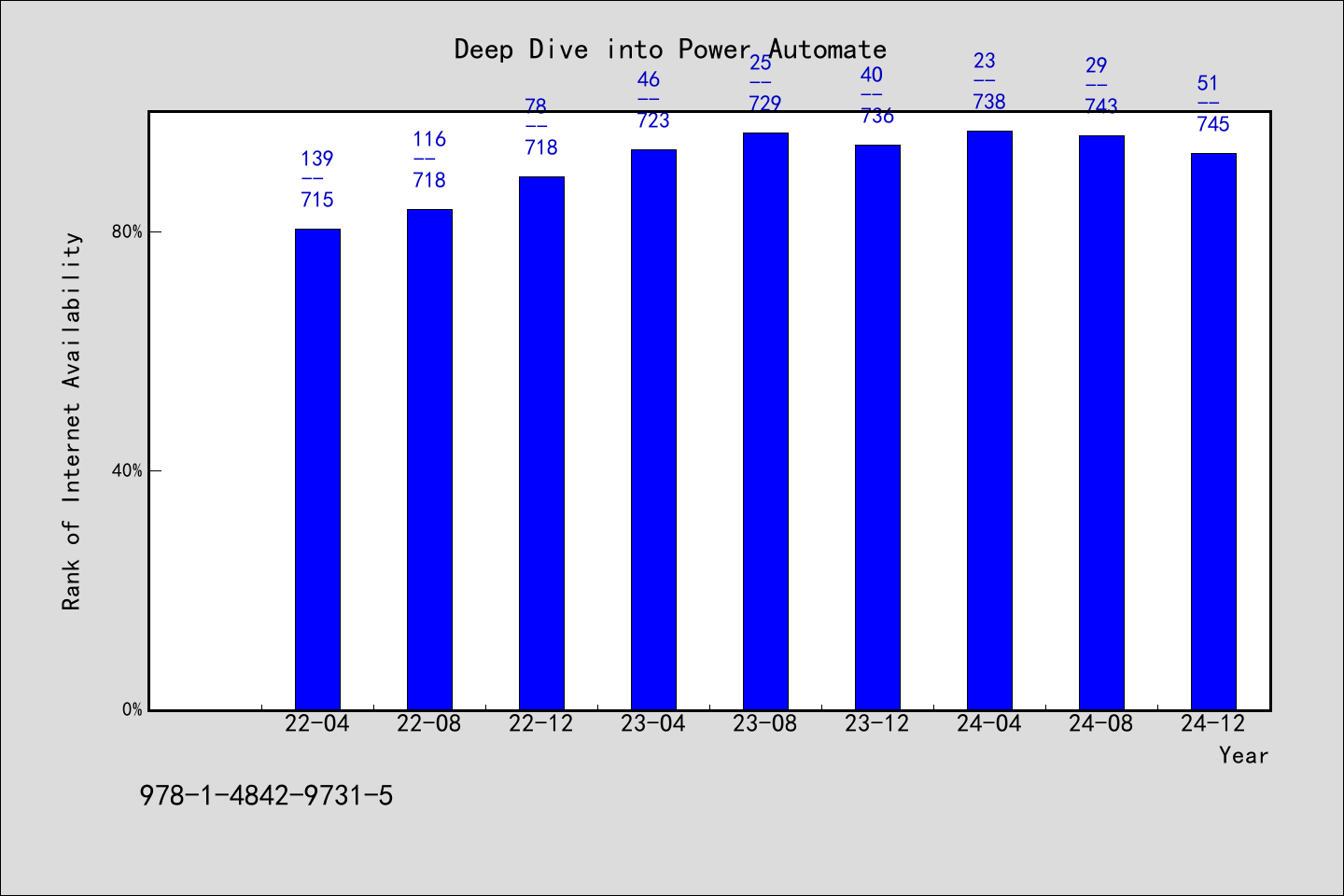Click the 29/743 data label
1344x896 pixels.
(1101, 86)
